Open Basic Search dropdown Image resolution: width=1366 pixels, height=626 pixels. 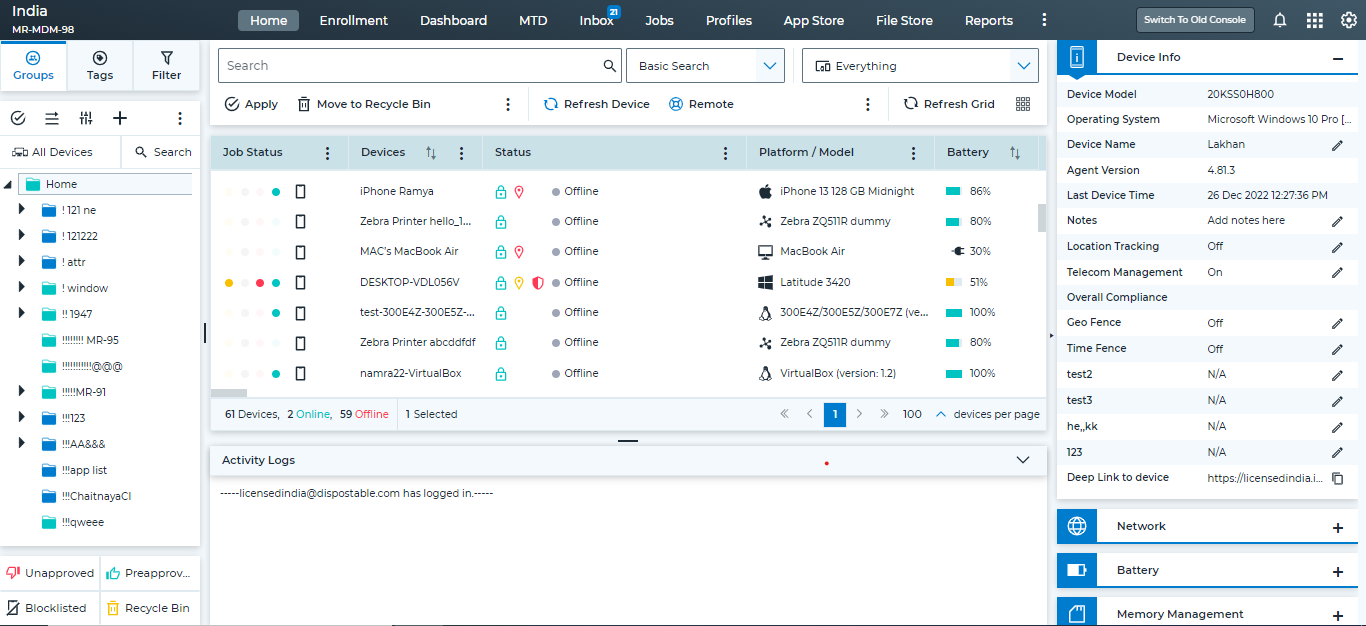[x=705, y=66]
